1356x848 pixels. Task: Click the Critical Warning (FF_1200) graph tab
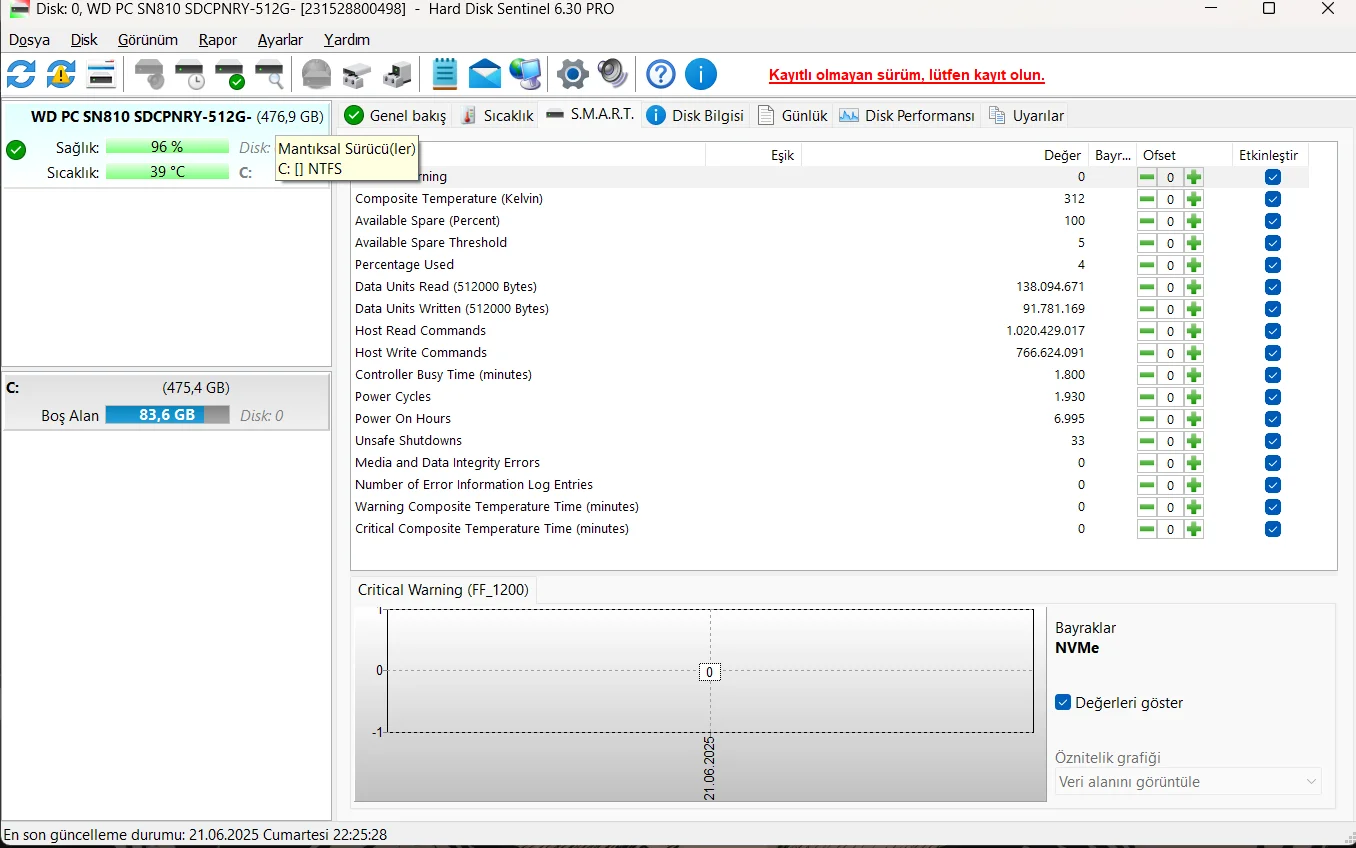tap(443, 590)
